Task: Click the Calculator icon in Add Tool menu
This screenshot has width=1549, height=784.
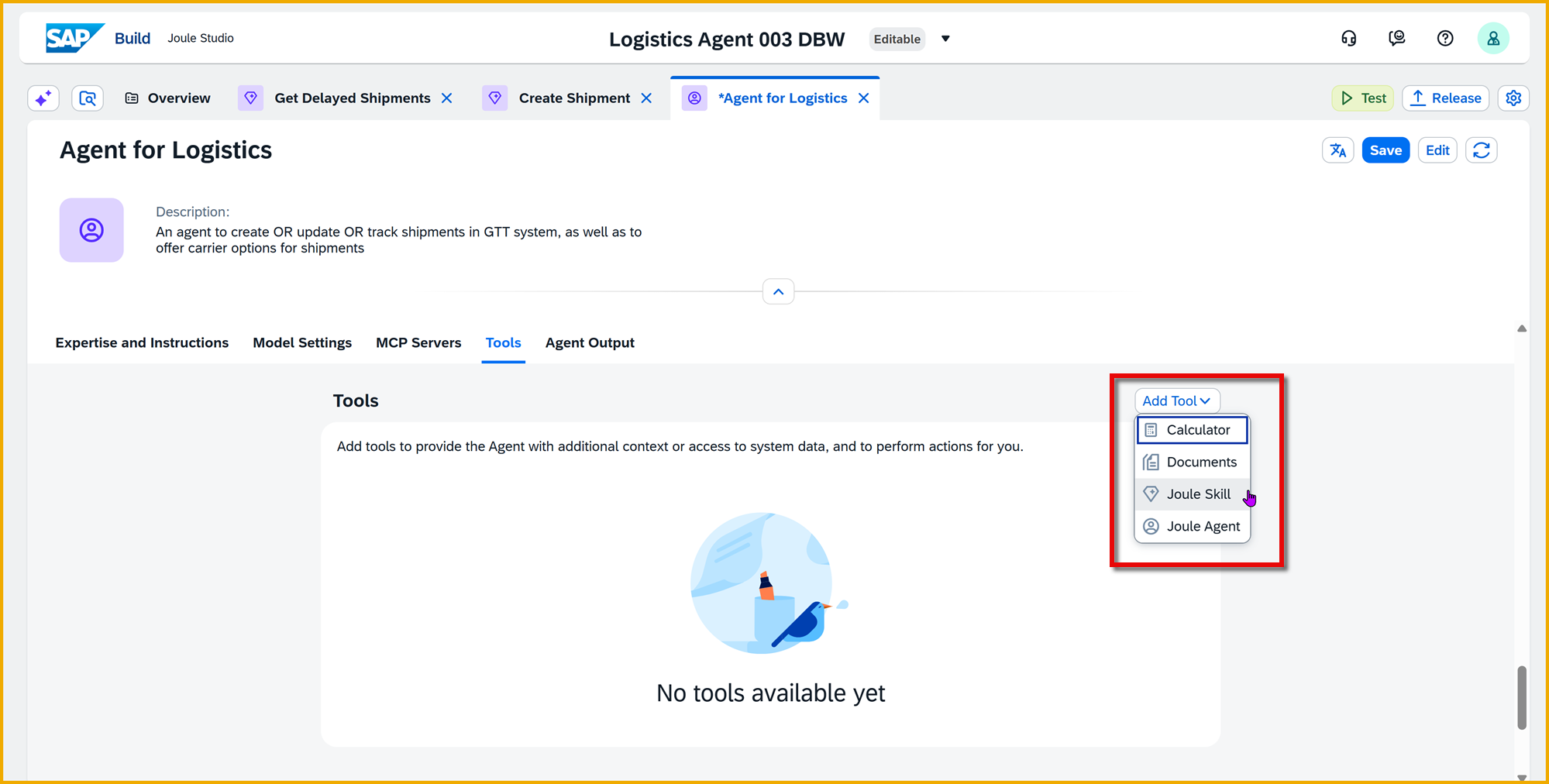Action: coord(1151,430)
